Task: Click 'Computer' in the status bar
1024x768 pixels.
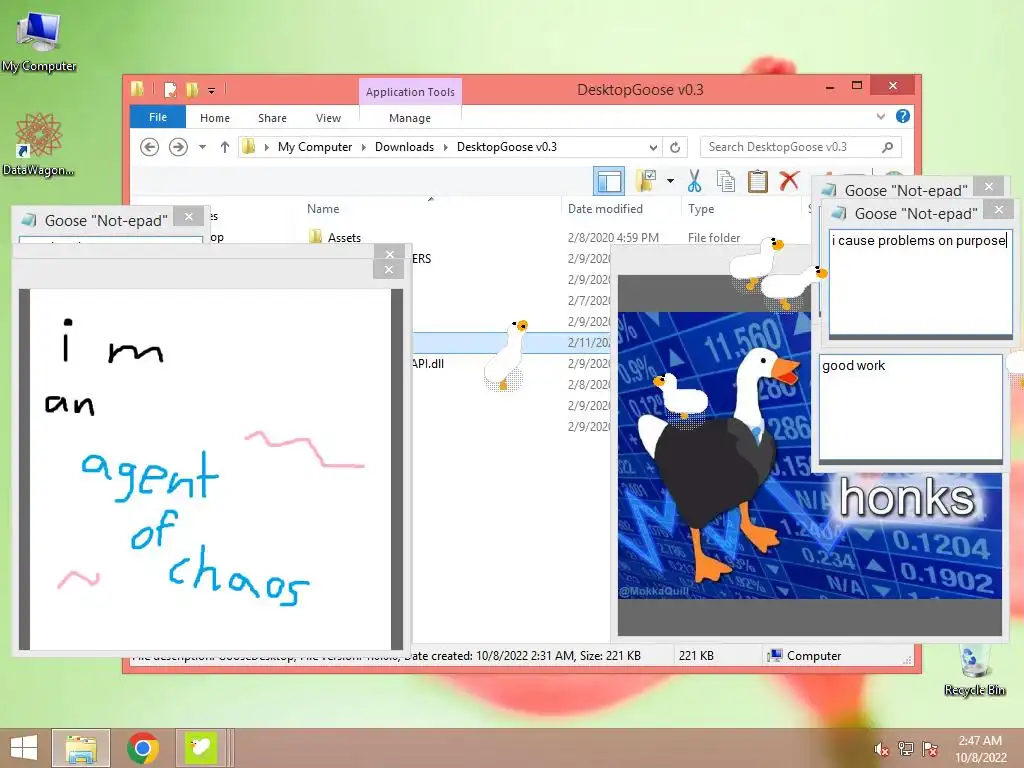Action: pos(814,656)
